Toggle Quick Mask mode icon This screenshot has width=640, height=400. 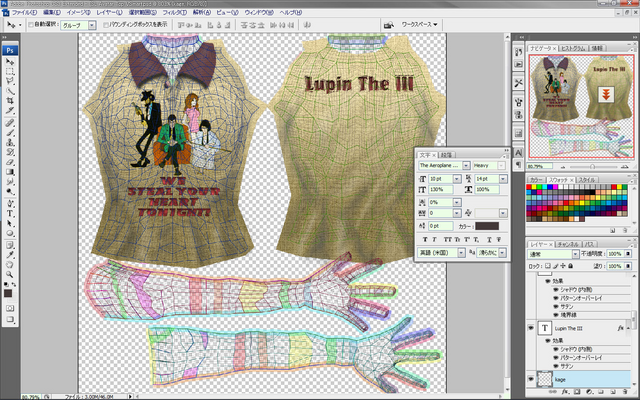(10, 308)
